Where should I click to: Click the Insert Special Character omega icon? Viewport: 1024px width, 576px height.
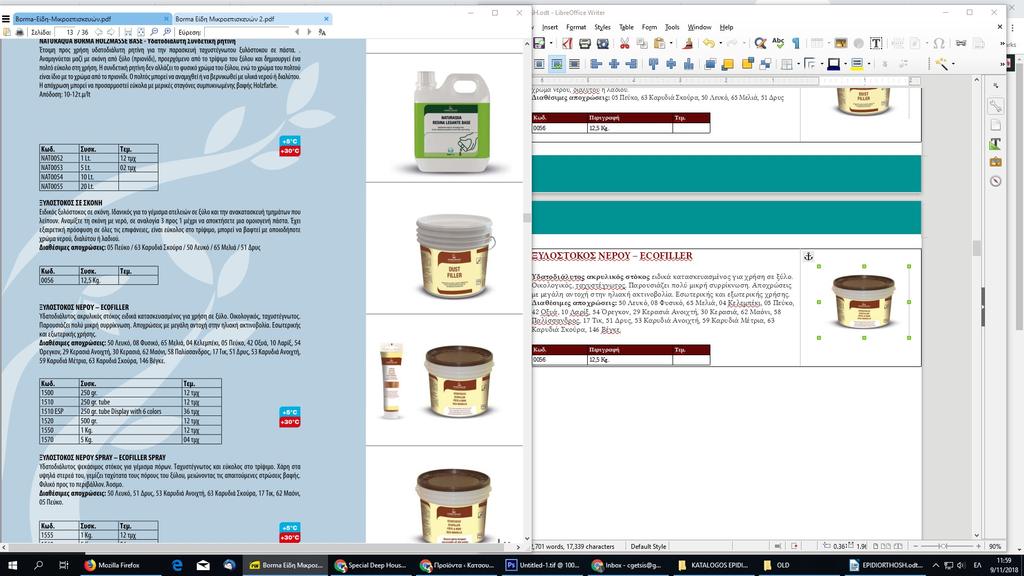(x=938, y=43)
